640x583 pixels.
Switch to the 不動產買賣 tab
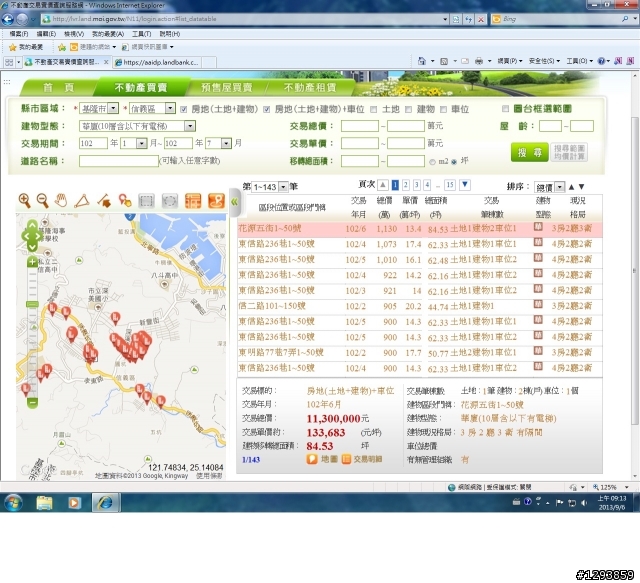pos(141,87)
